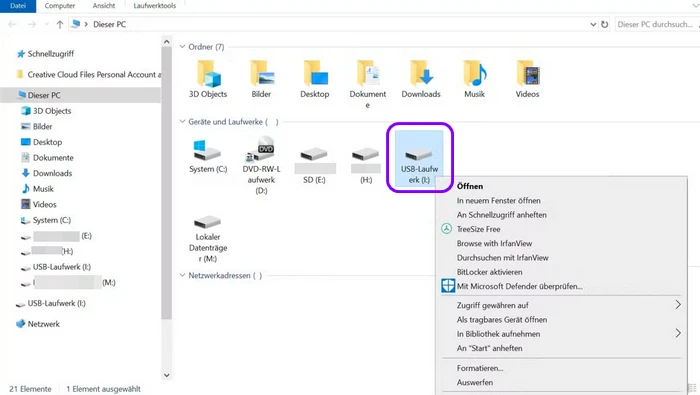Open the address bar history dropdown
The image size is (700, 395).
(593, 25)
